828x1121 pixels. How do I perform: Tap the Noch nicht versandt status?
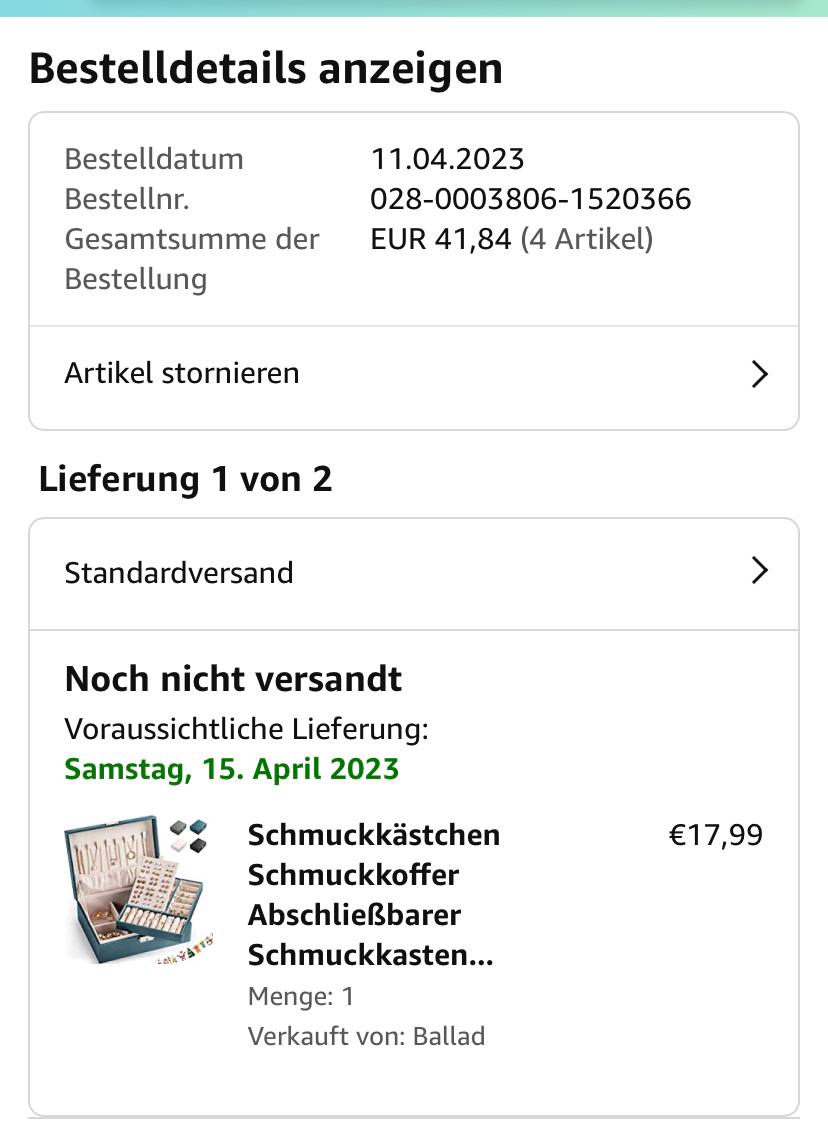(x=233, y=678)
